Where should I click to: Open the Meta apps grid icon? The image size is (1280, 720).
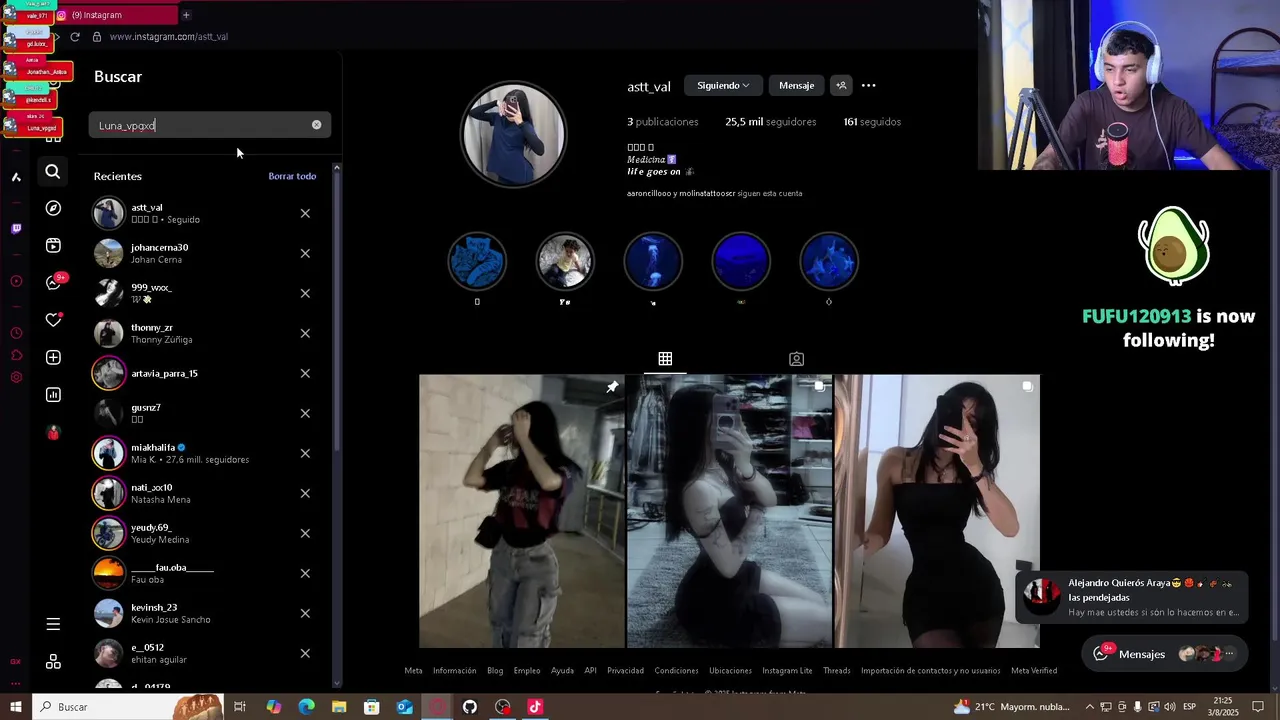click(53, 662)
